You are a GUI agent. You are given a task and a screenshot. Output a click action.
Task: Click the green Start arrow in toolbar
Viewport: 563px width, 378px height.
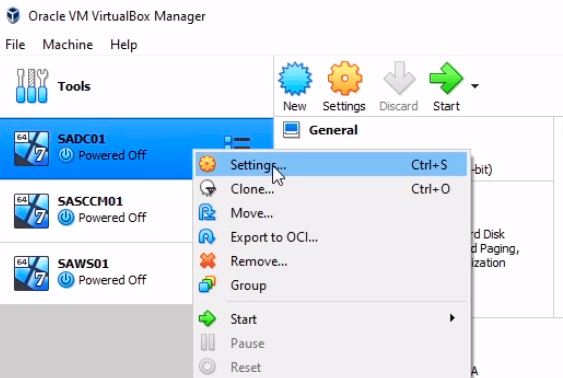[x=446, y=78]
